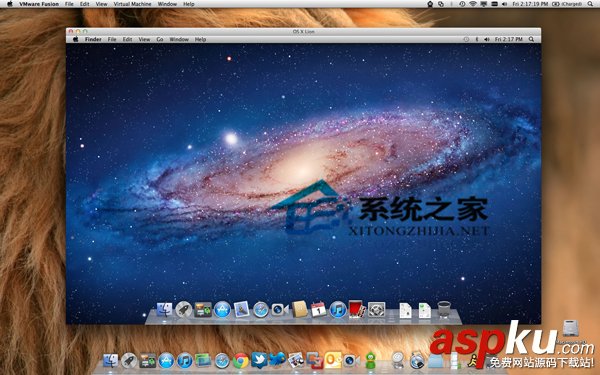
Task: Click host Wi-Fi status icon
Action: point(473,4)
